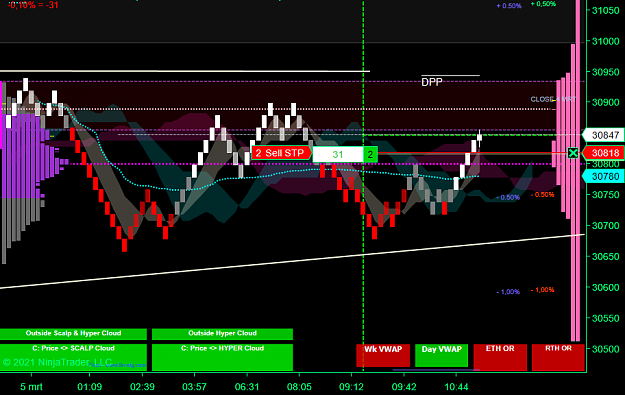The height and width of the screenshot is (395, 625).
Task: Click the 06:31 time axis label
Action: coord(247,387)
